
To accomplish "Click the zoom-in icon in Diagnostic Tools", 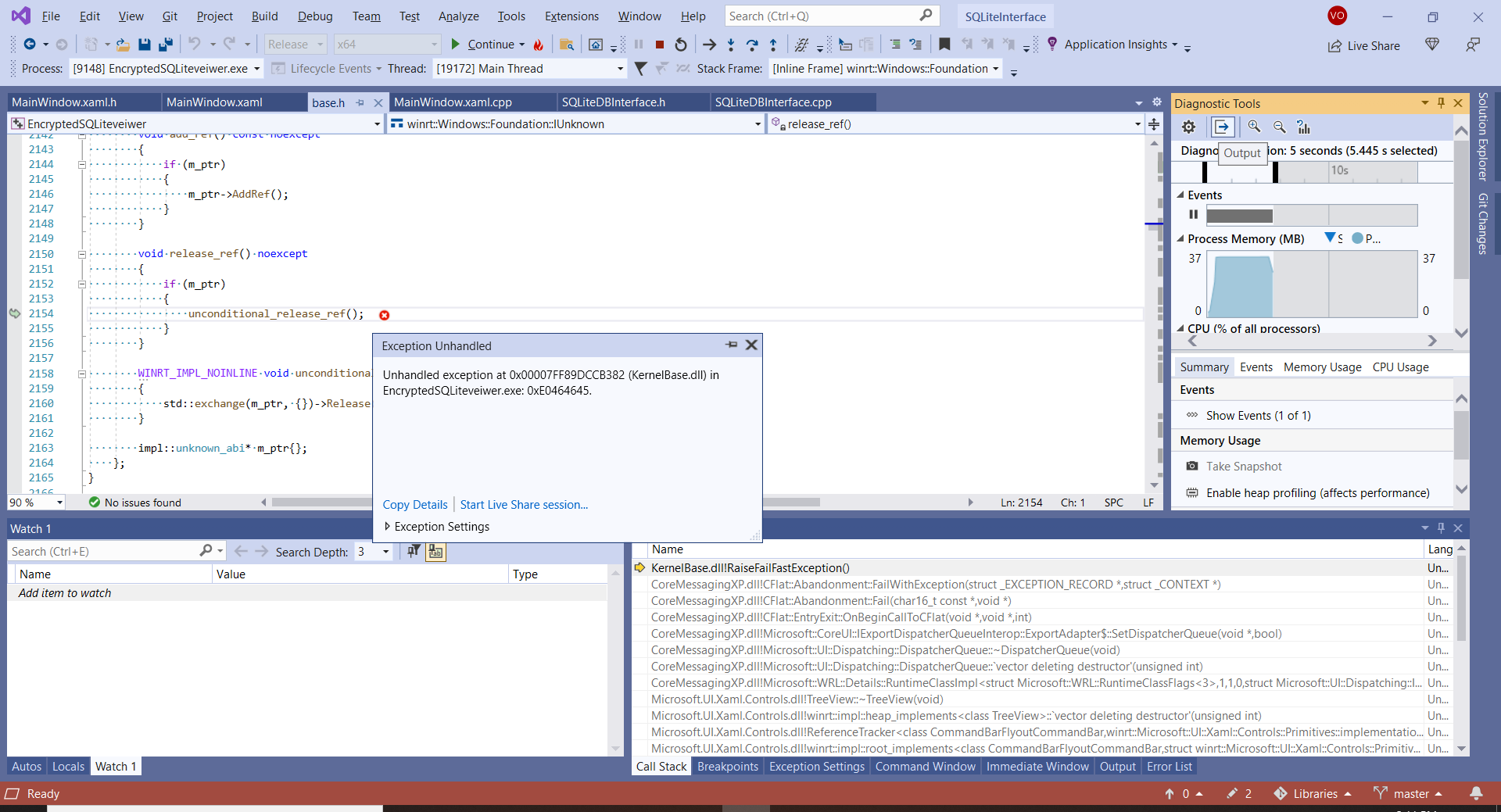I will pyautogui.click(x=1255, y=127).
